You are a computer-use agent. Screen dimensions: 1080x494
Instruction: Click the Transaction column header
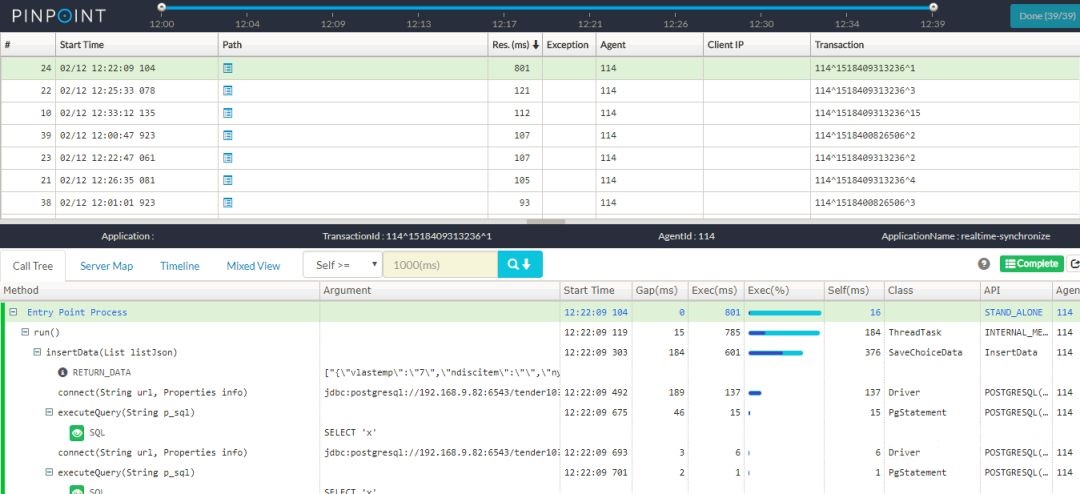click(945, 45)
